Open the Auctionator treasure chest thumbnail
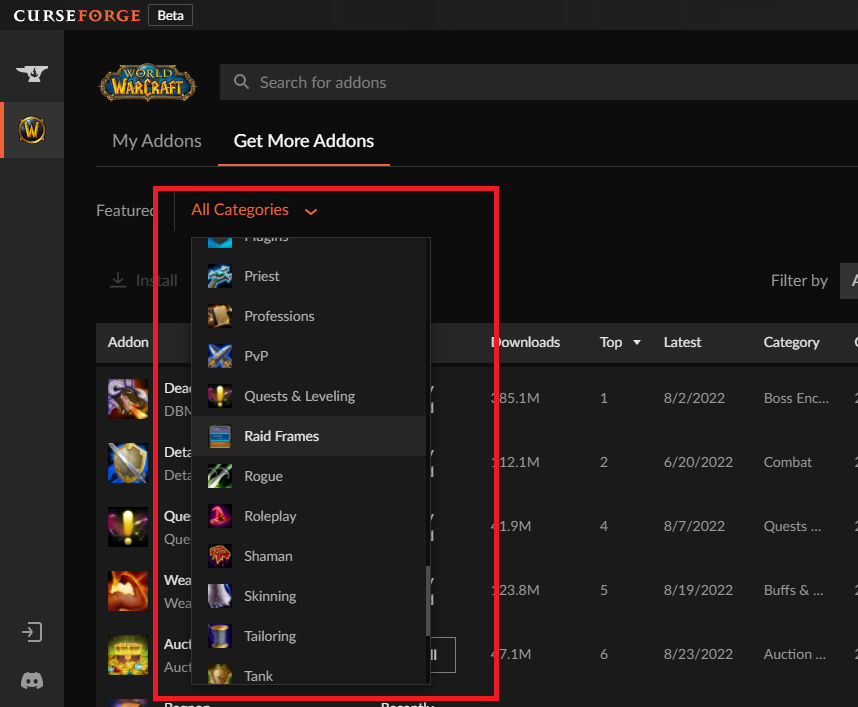 pyautogui.click(x=128, y=655)
